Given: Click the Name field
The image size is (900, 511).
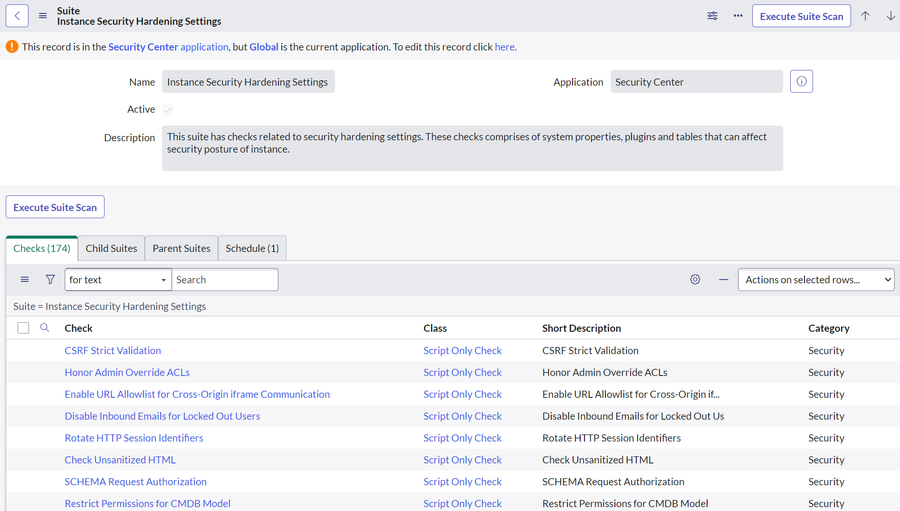Looking at the screenshot, I should point(248,82).
